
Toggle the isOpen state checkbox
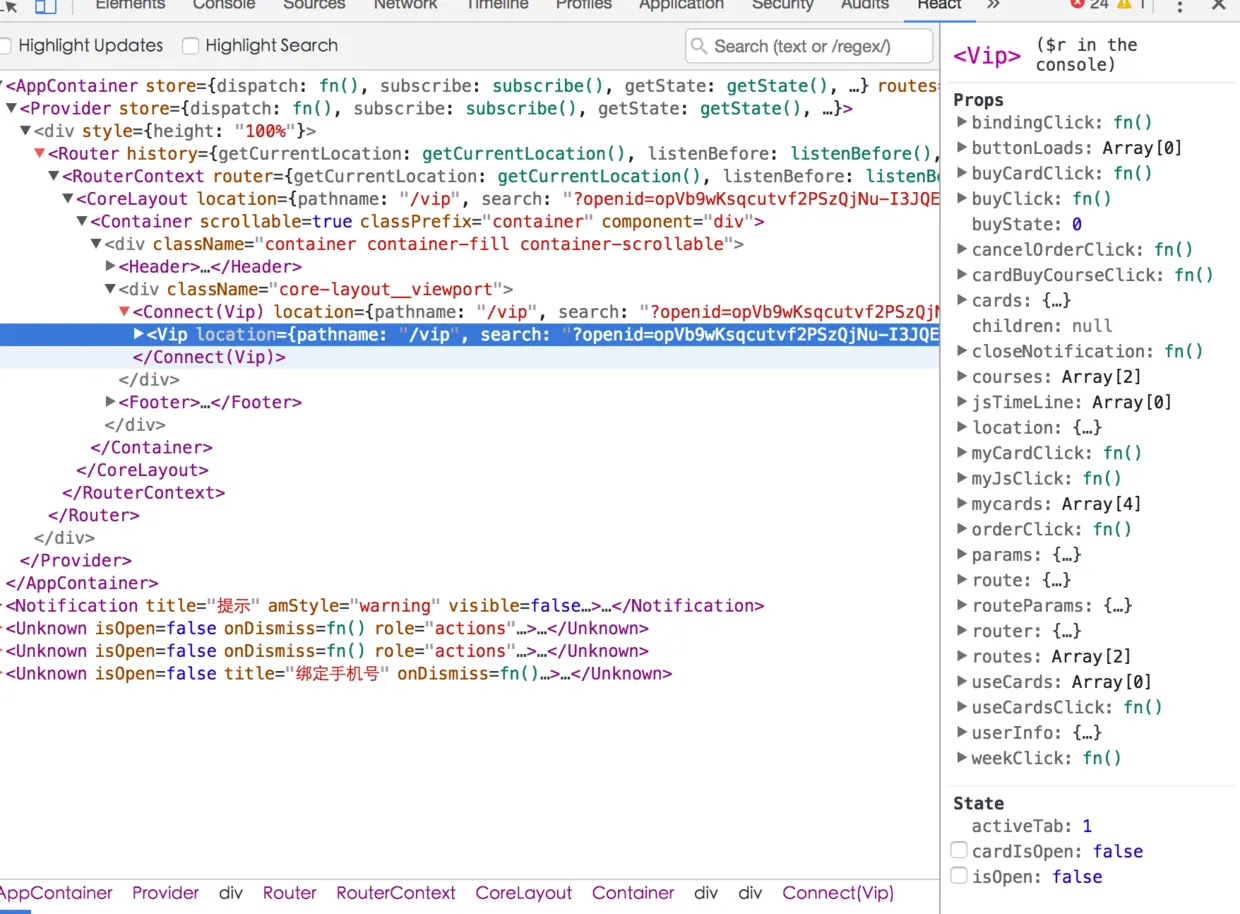tap(959, 876)
